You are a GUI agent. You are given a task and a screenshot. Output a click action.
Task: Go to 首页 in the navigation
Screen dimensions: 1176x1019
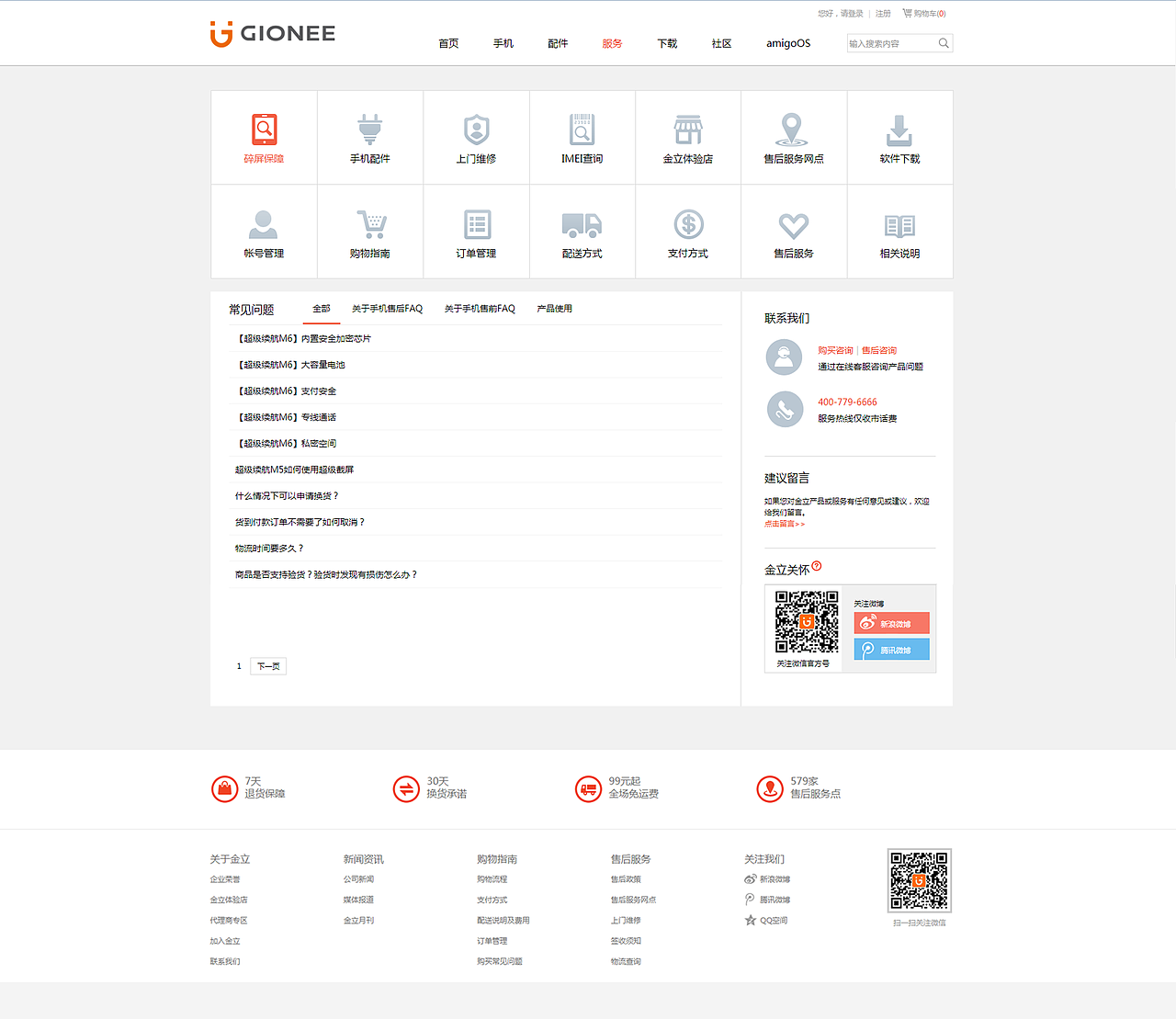pos(448,43)
